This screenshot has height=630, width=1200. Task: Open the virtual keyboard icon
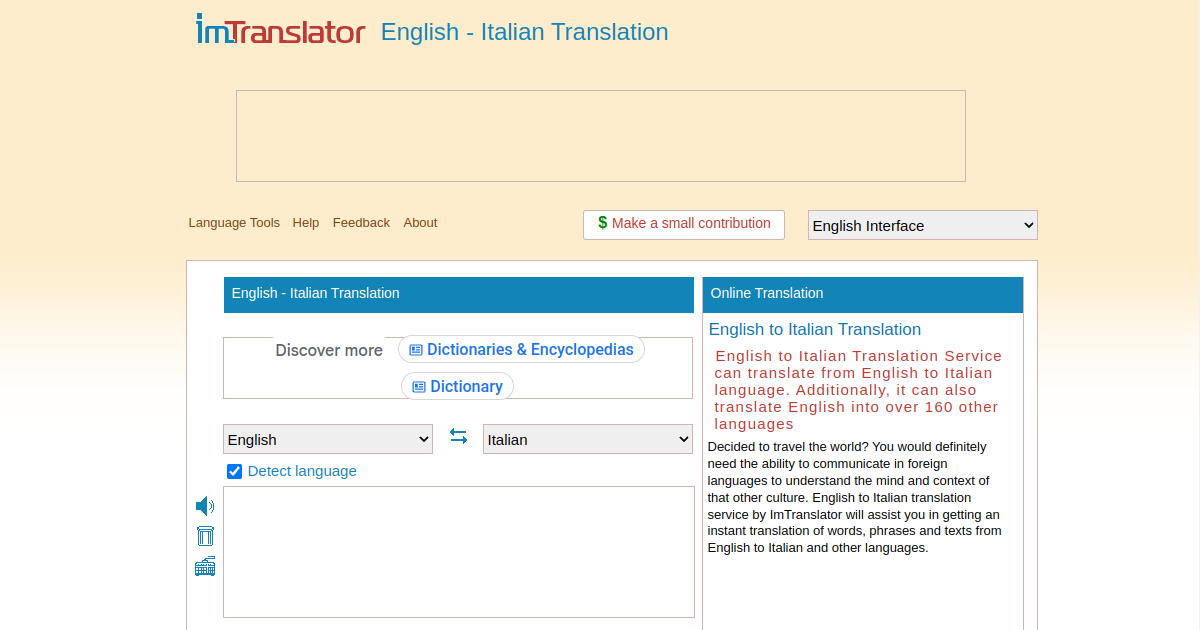[x=205, y=567]
